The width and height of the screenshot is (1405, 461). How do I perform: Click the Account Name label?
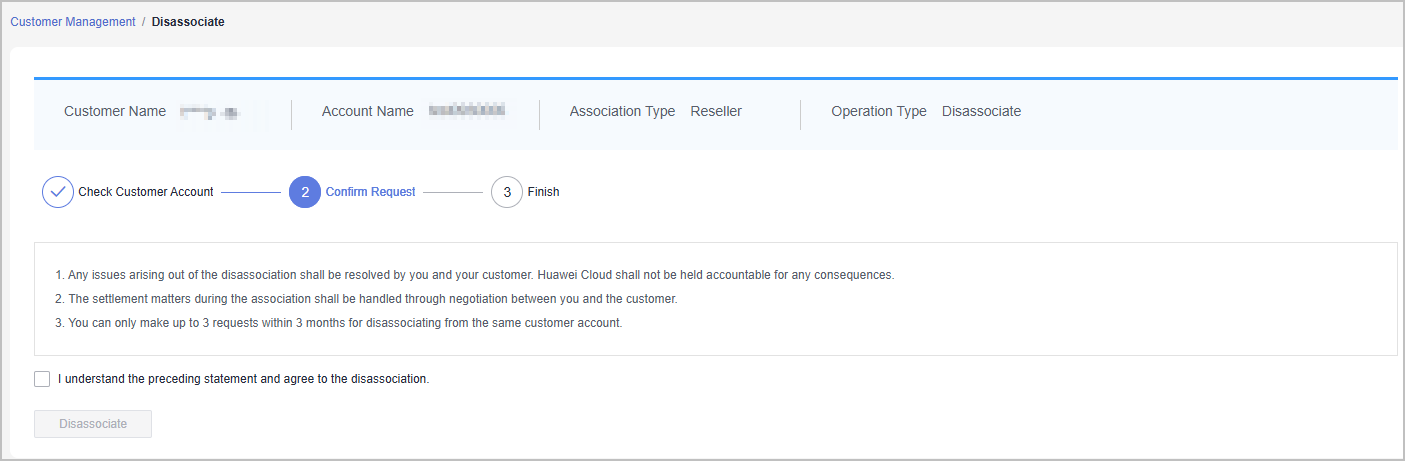click(367, 112)
